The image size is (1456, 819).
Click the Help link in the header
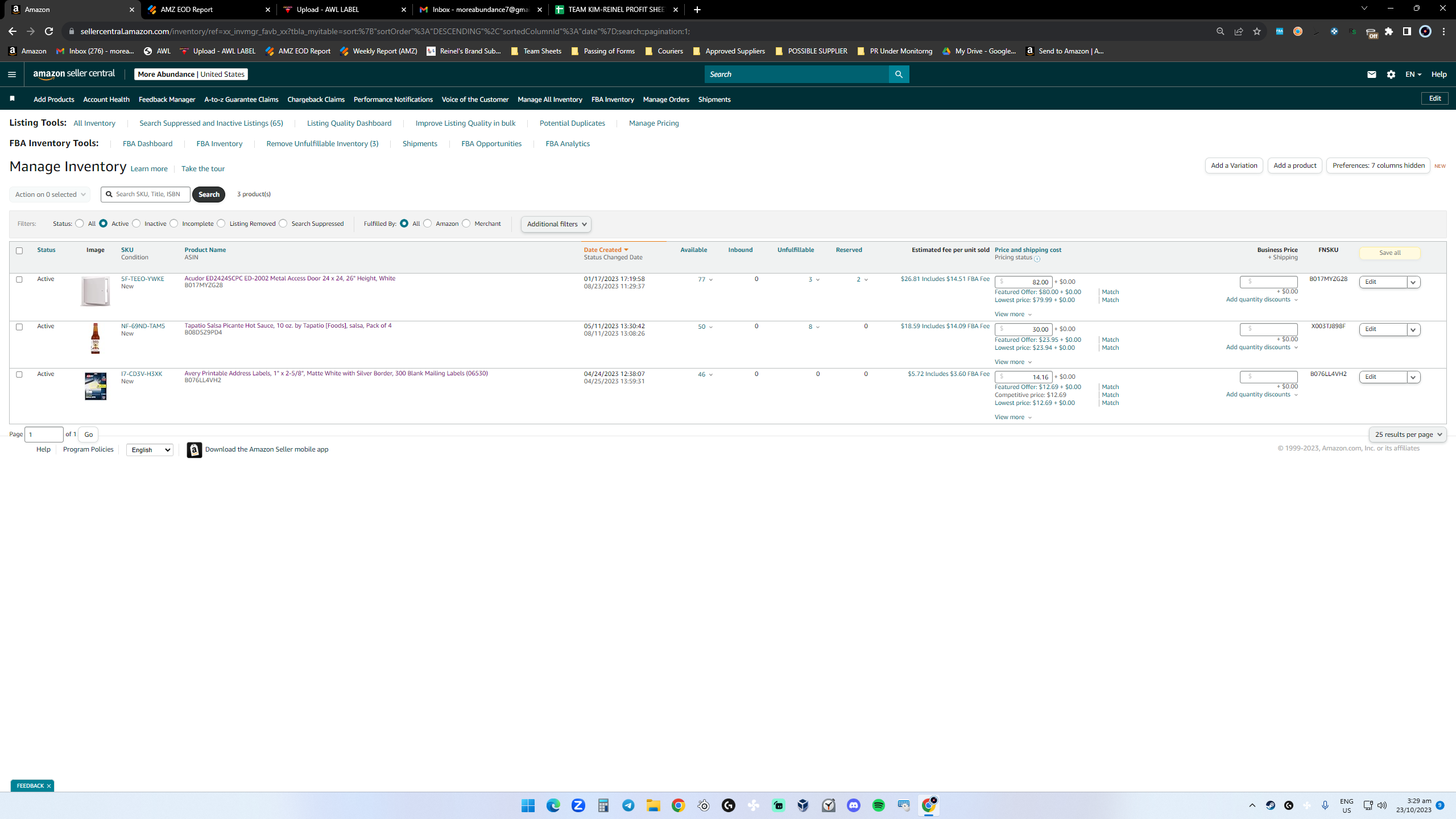[x=1439, y=75]
